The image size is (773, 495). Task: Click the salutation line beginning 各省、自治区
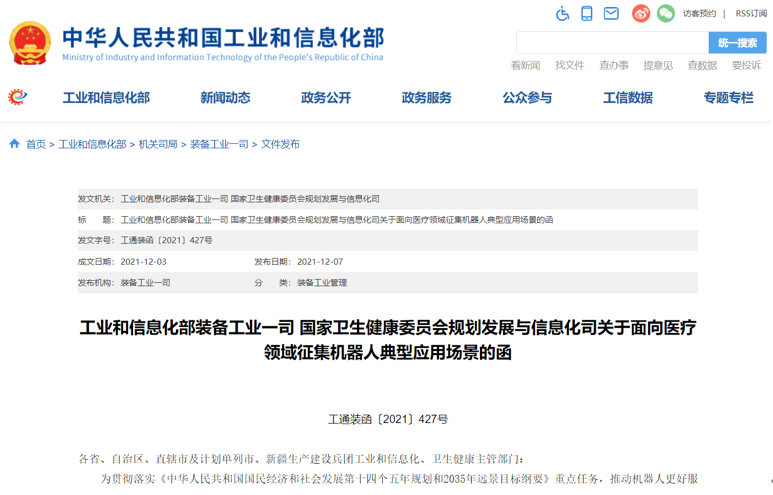pos(301,459)
